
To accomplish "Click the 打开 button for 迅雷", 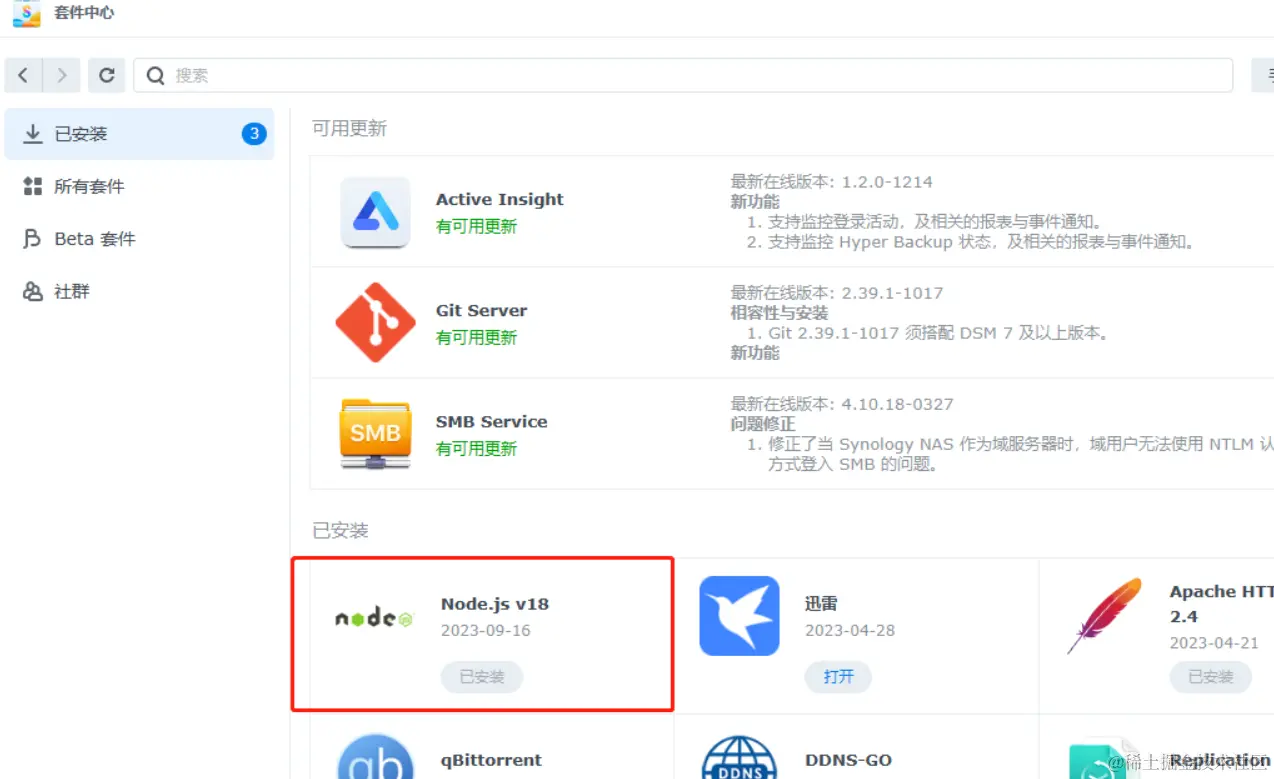I will (838, 677).
